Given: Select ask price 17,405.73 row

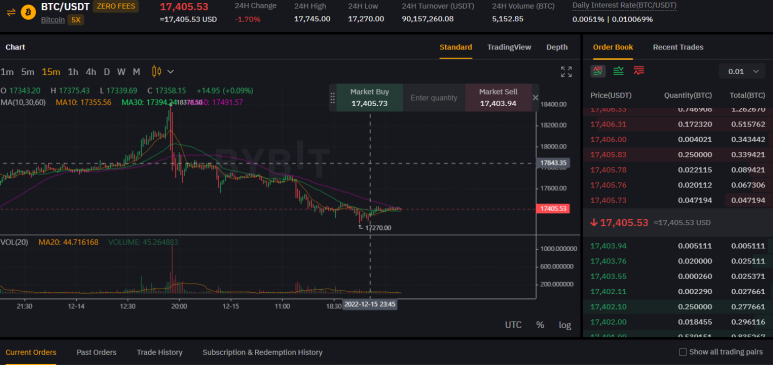Looking at the screenshot, I should (678, 201).
